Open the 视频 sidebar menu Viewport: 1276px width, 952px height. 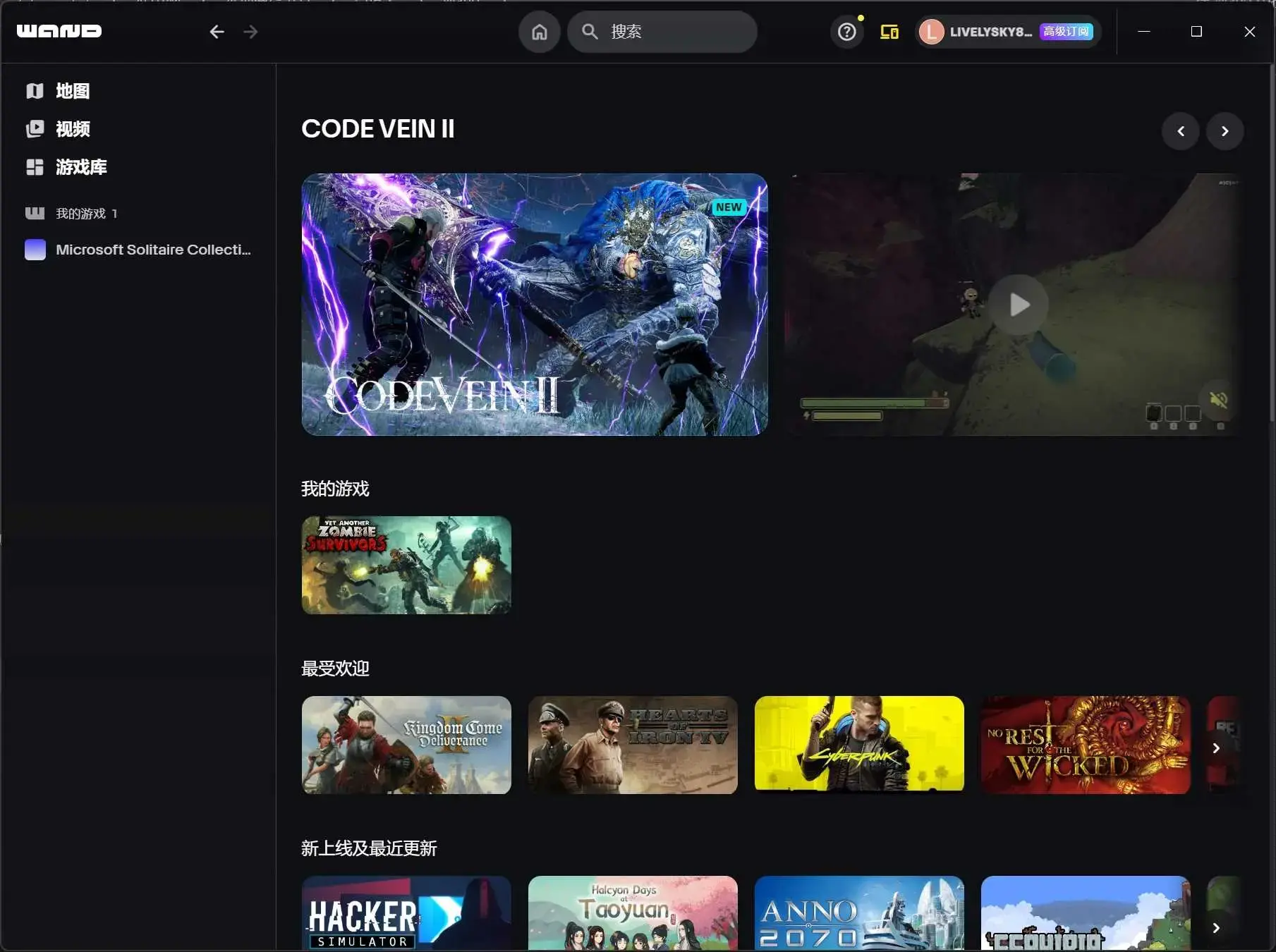pos(72,129)
